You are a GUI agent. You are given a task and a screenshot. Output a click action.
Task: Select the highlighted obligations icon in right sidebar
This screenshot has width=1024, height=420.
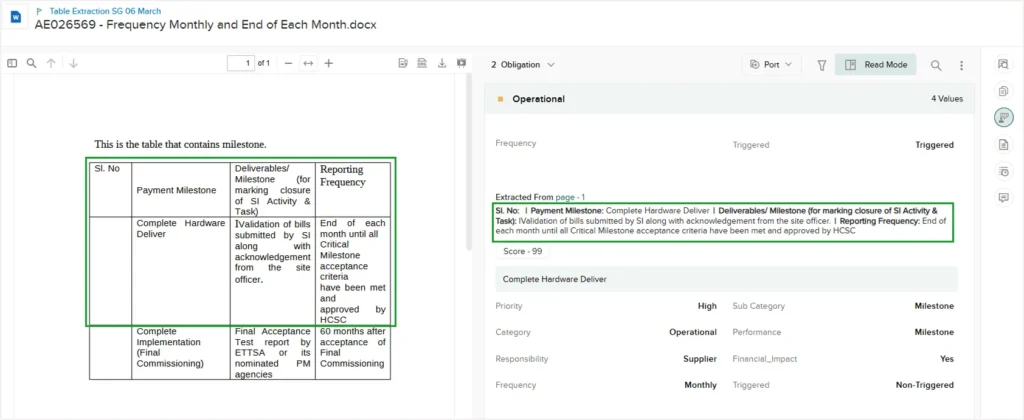1003,118
